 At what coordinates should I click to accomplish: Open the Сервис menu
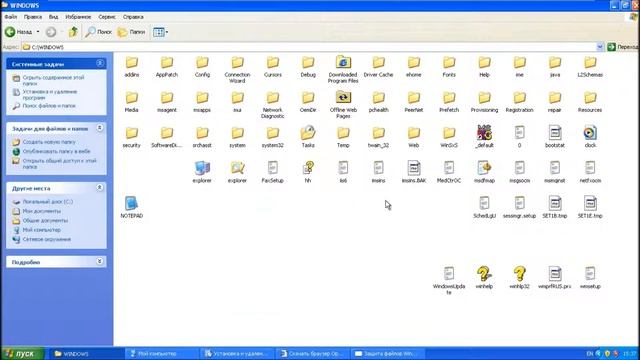click(107, 17)
